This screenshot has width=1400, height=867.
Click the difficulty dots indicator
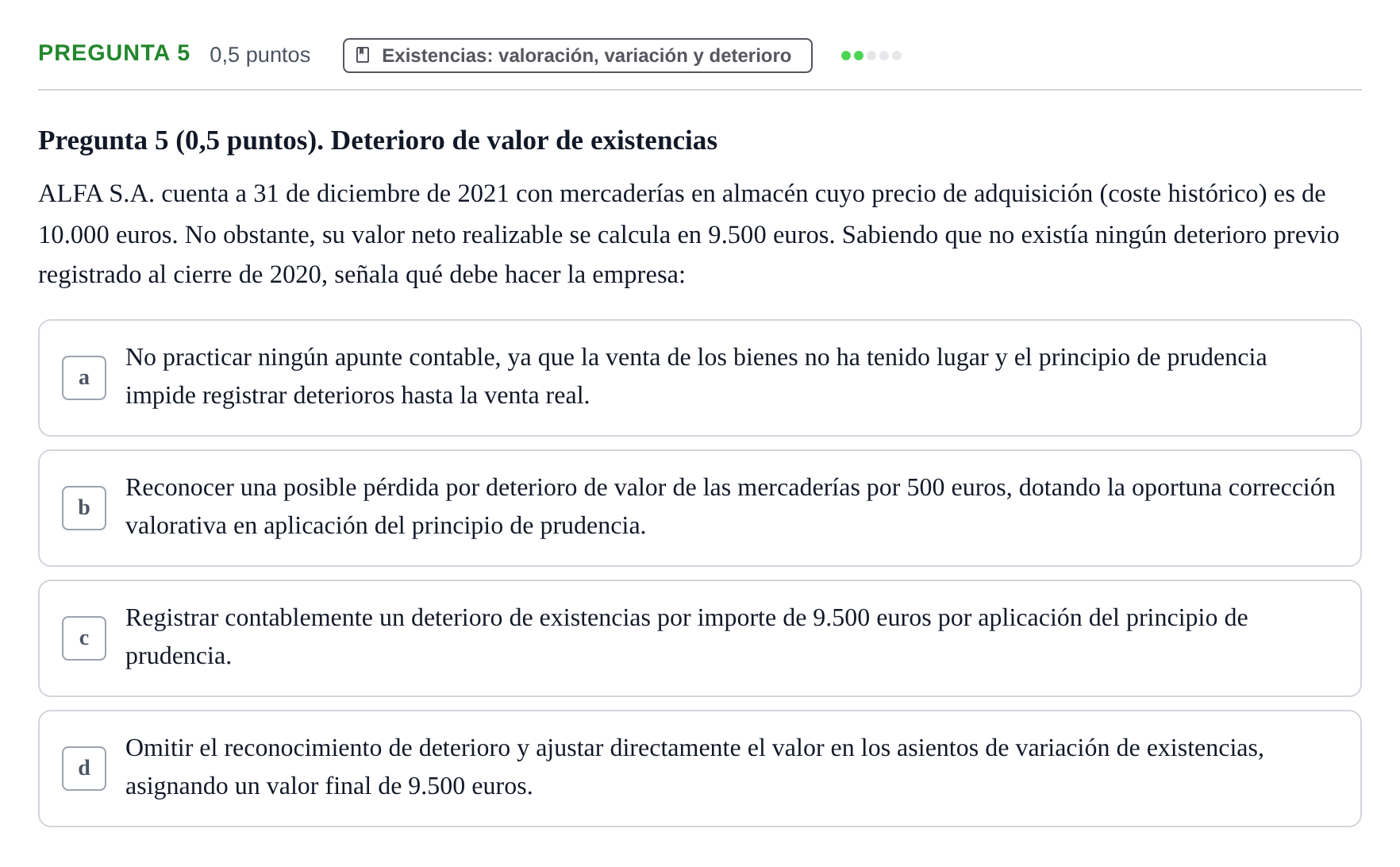pyautogui.click(x=871, y=56)
